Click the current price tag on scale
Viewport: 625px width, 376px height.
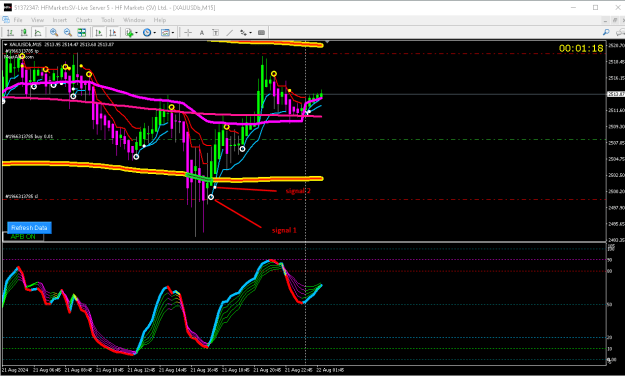coord(616,94)
